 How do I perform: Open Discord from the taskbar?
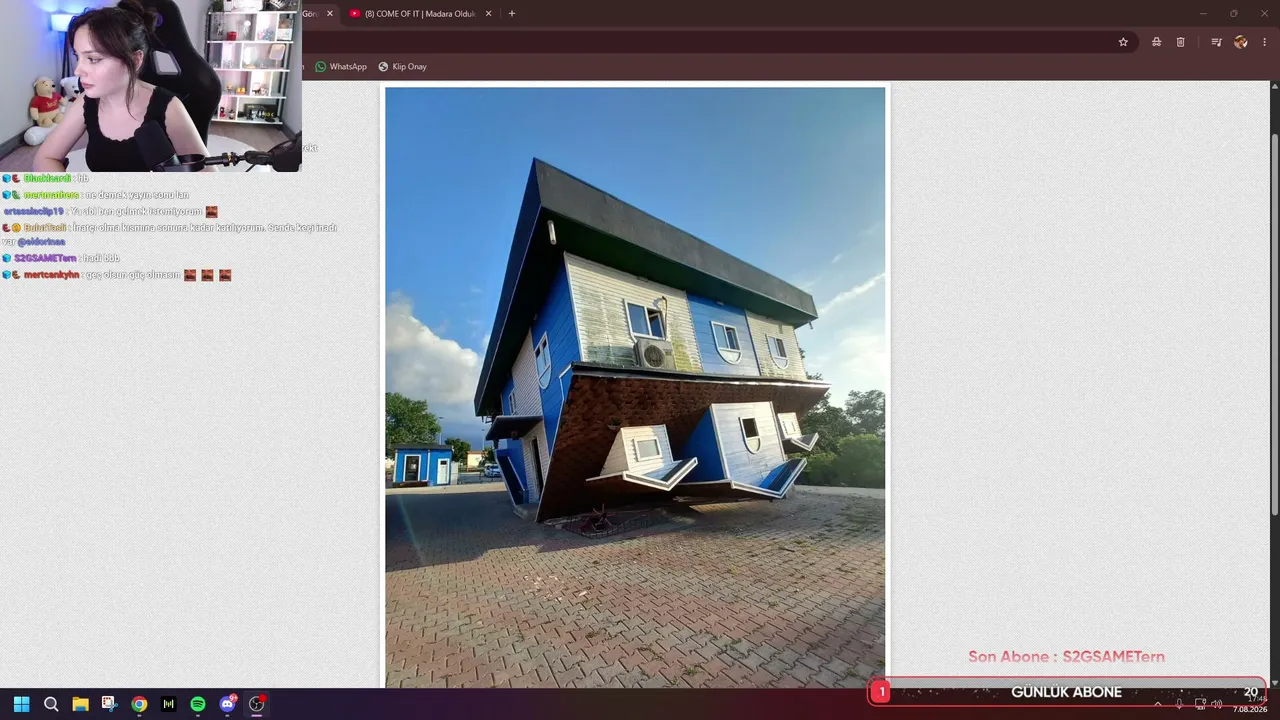[227, 704]
